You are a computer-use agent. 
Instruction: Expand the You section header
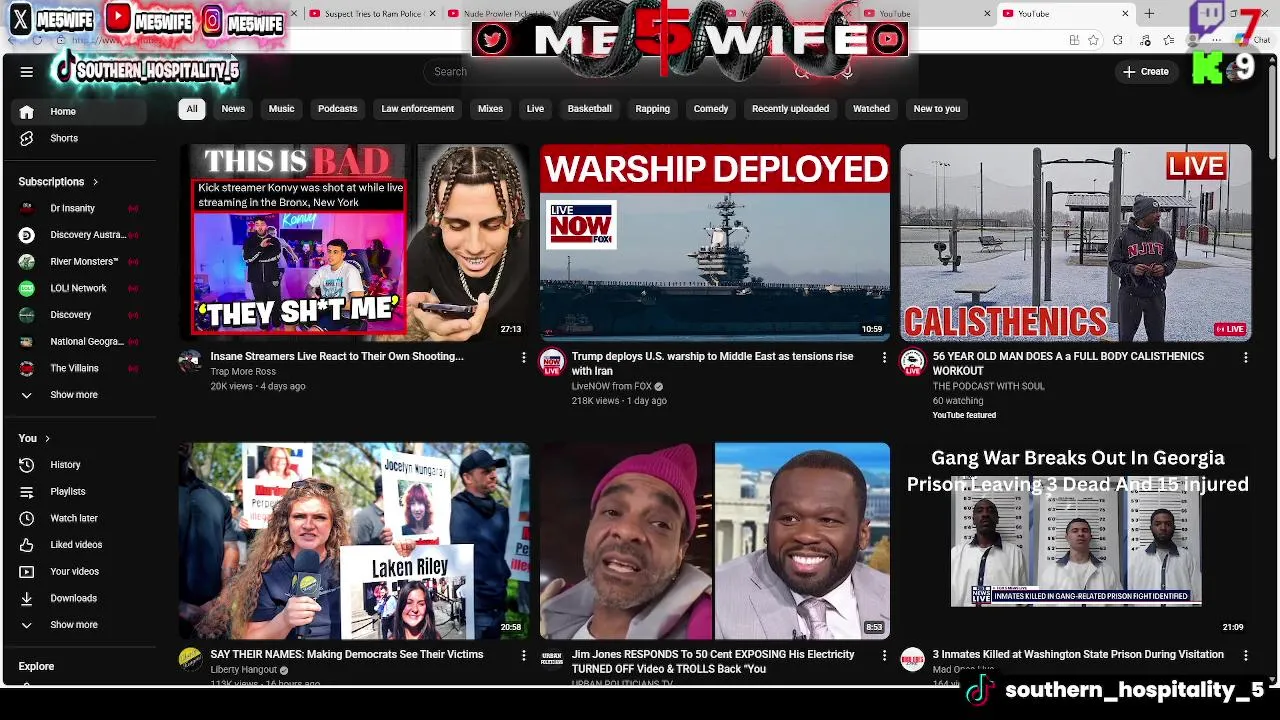[x=34, y=438]
